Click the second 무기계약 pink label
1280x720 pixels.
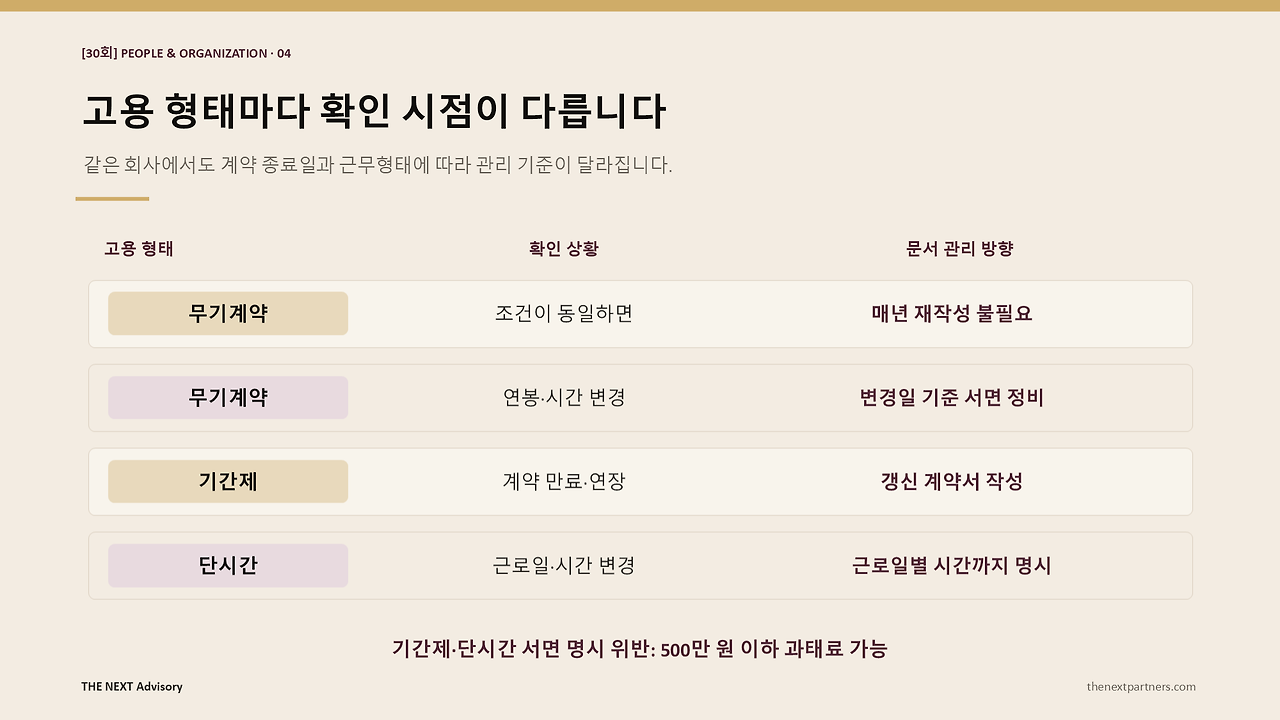(228, 397)
